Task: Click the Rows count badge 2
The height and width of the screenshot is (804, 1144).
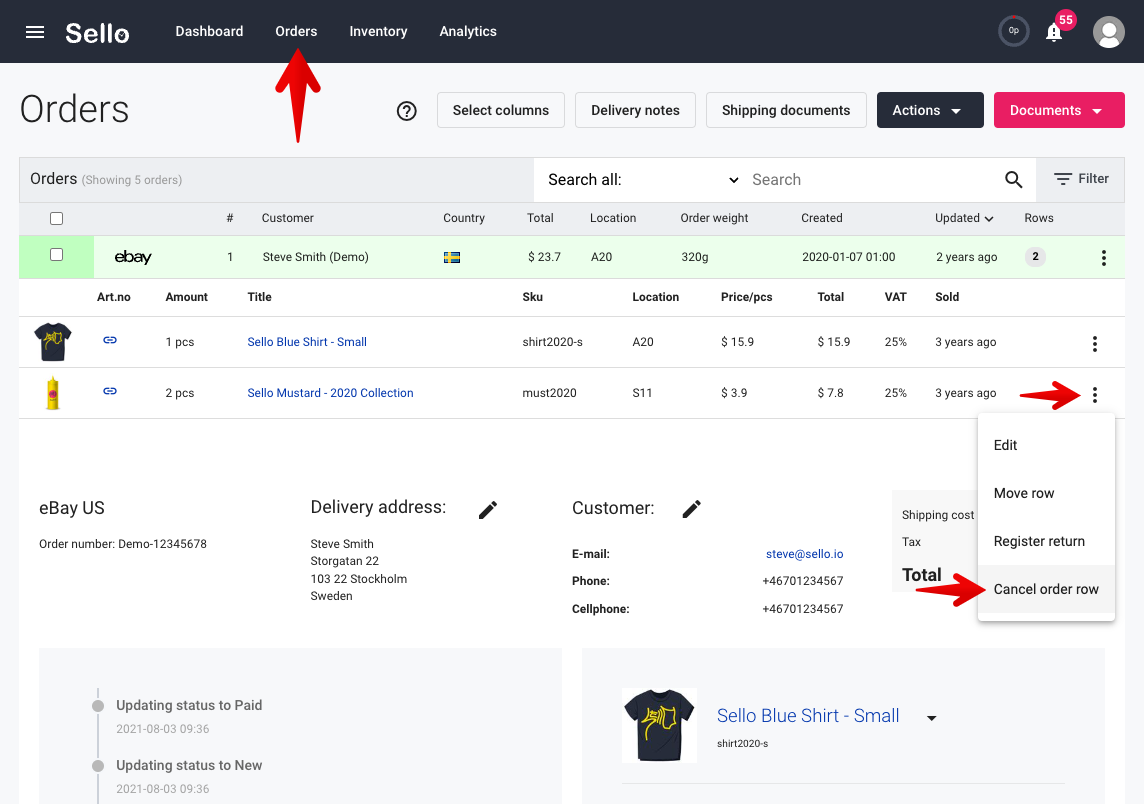Action: tap(1035, 257)
